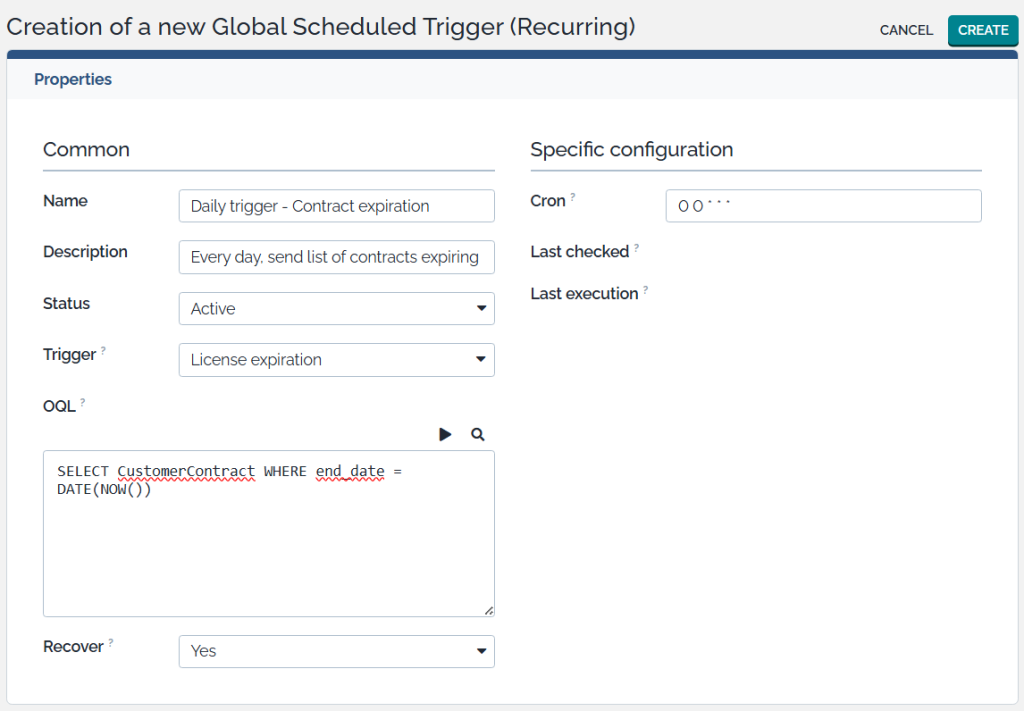Show help tooltip next to OQL label
The height and width of the screenshot is (711, 1024).
(x=82, y=402)
